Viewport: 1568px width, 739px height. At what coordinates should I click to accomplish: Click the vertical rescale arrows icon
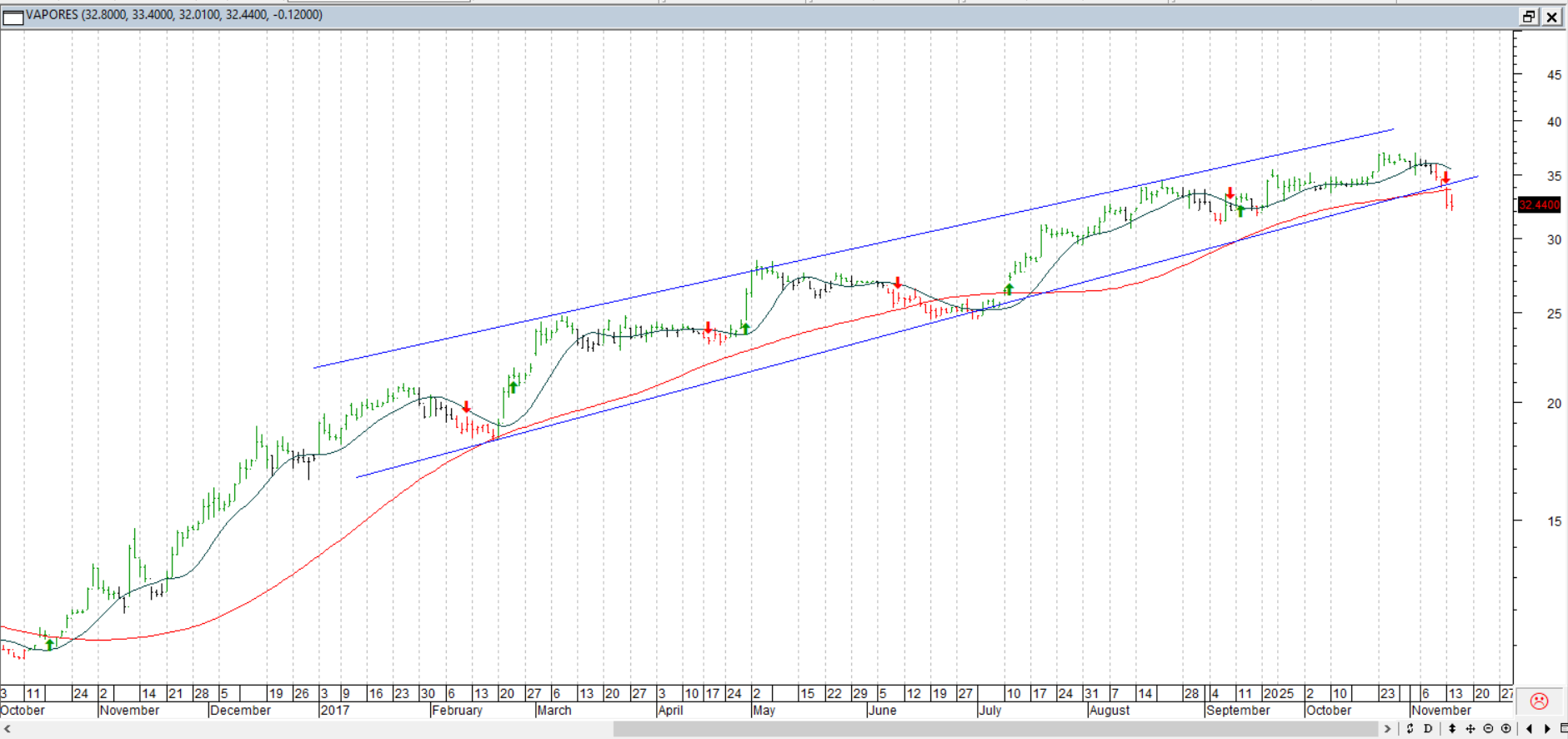click(1452, 728)
